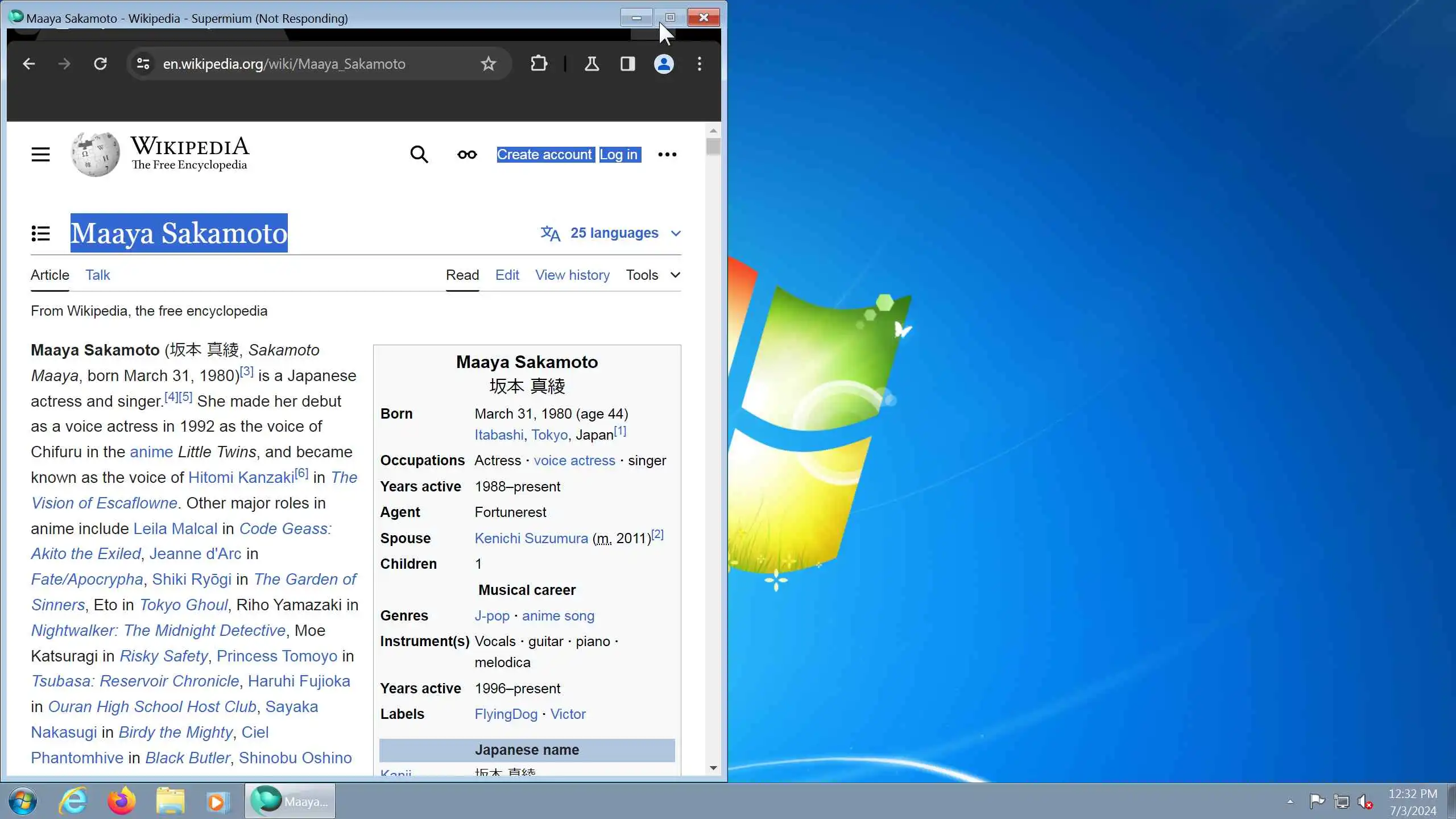Open the View history tab
The image size is (1456, 819).
click(572, 275)
